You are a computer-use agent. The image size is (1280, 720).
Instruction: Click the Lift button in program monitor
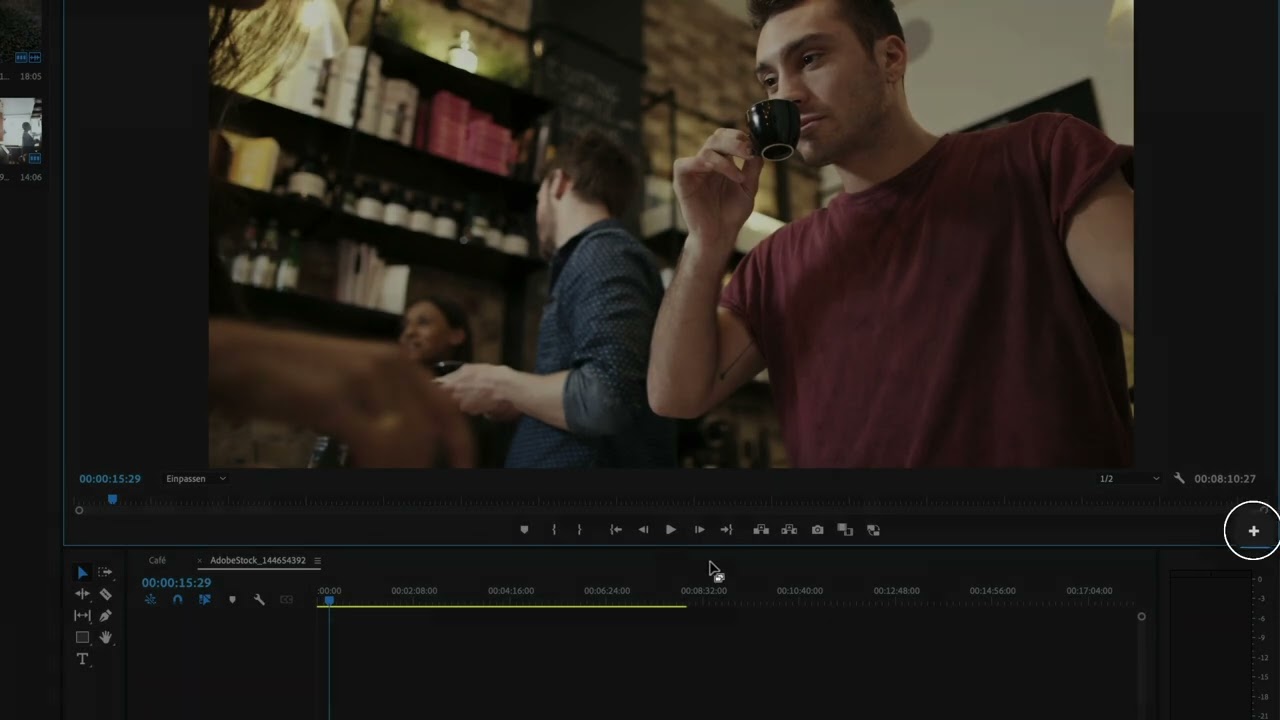[761, 530]
